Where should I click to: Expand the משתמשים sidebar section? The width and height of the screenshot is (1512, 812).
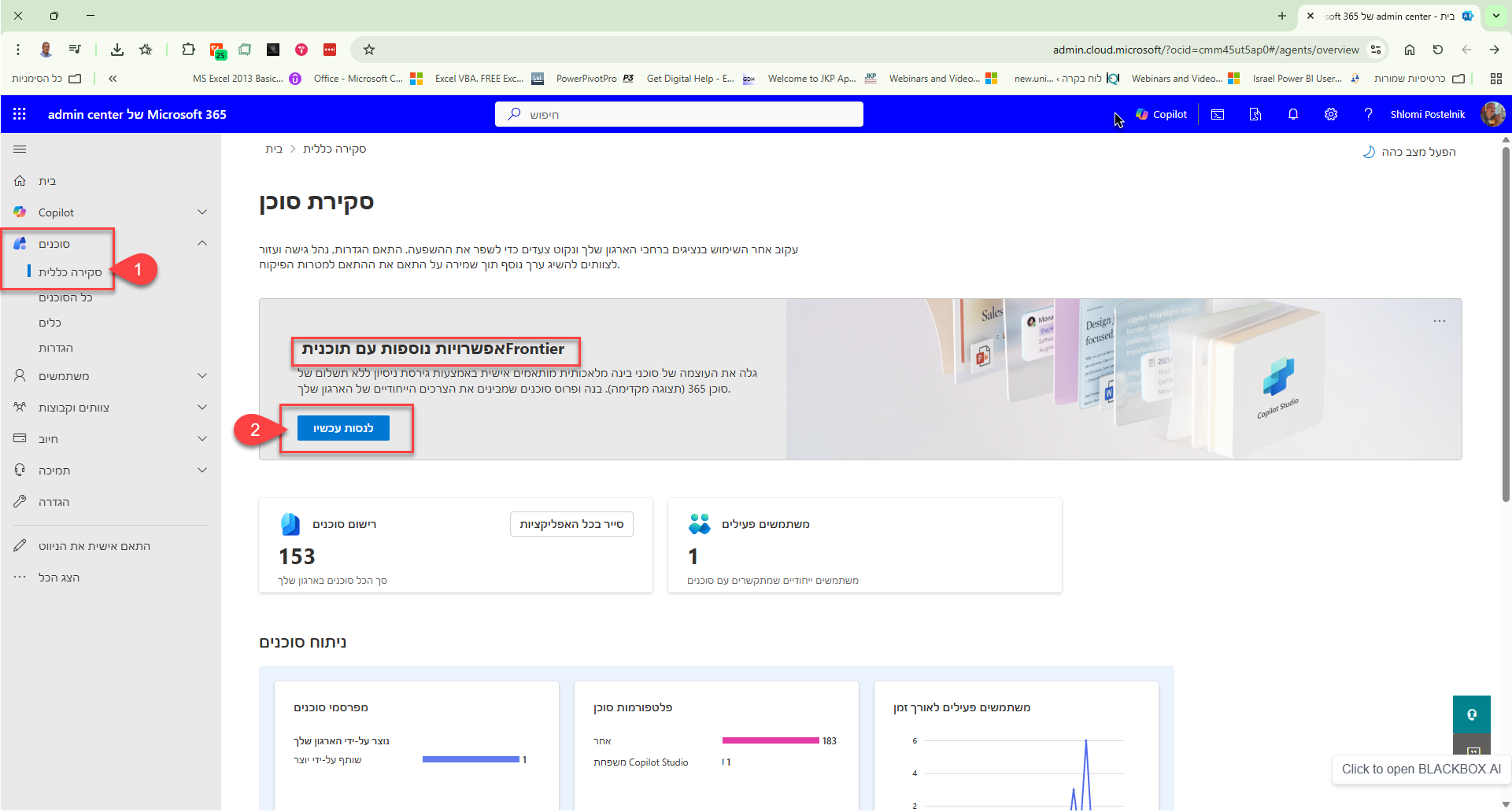point(202,376)
